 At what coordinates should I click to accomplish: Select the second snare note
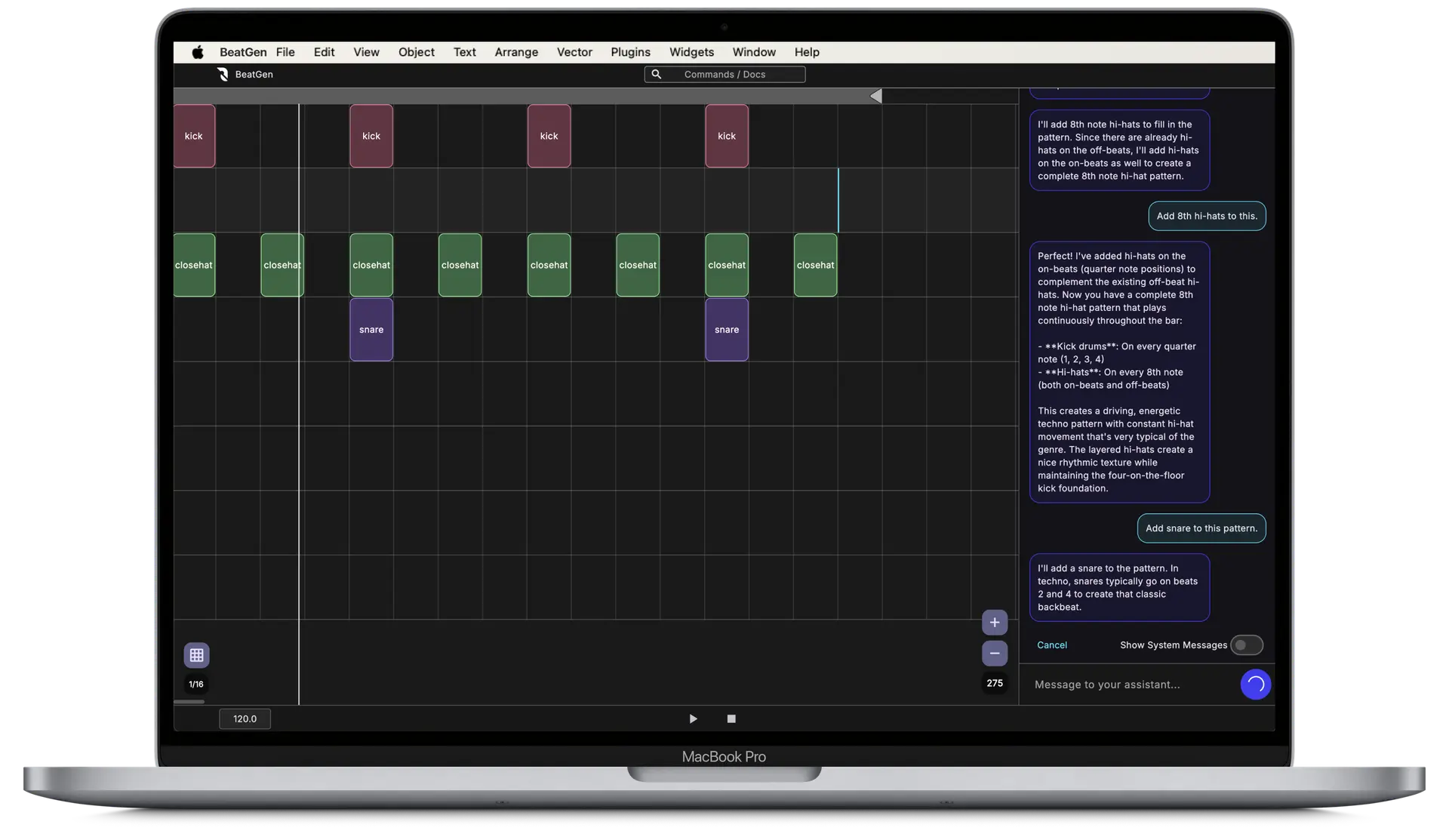(x=727, y=330)
